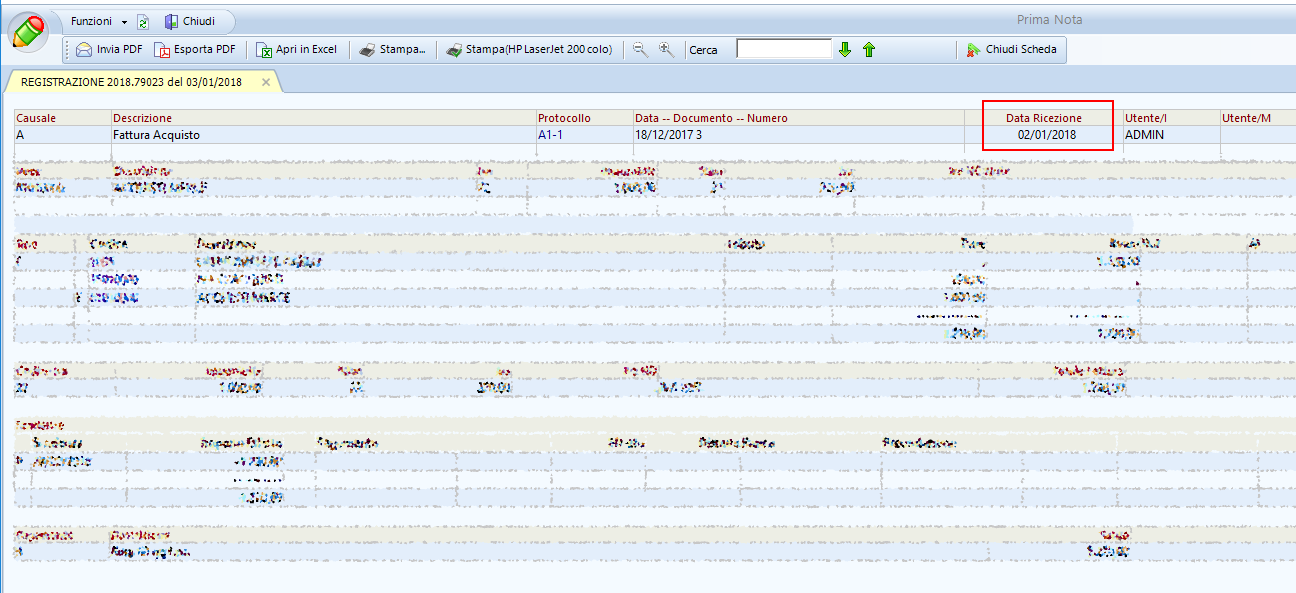Click the refresh document icon
The height and width of the screenshot is (593, 1296).
click(142, 22)
